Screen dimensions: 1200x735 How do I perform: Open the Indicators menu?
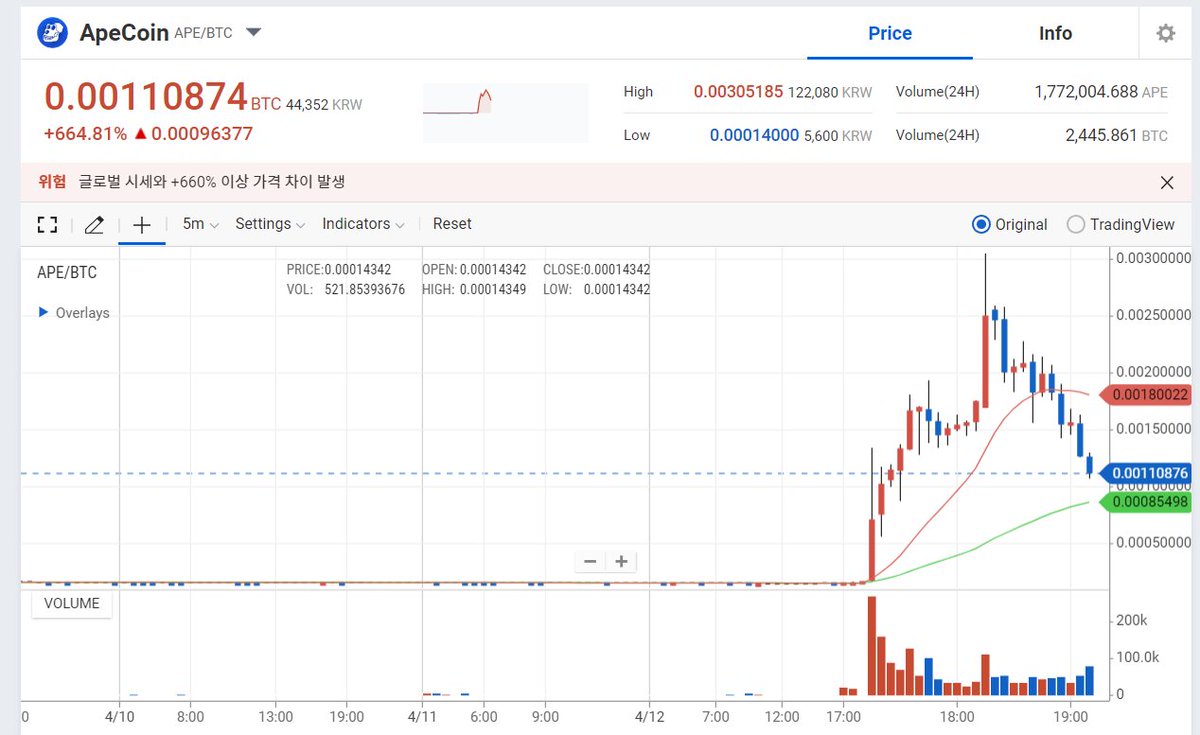click(x=356, y=224)
